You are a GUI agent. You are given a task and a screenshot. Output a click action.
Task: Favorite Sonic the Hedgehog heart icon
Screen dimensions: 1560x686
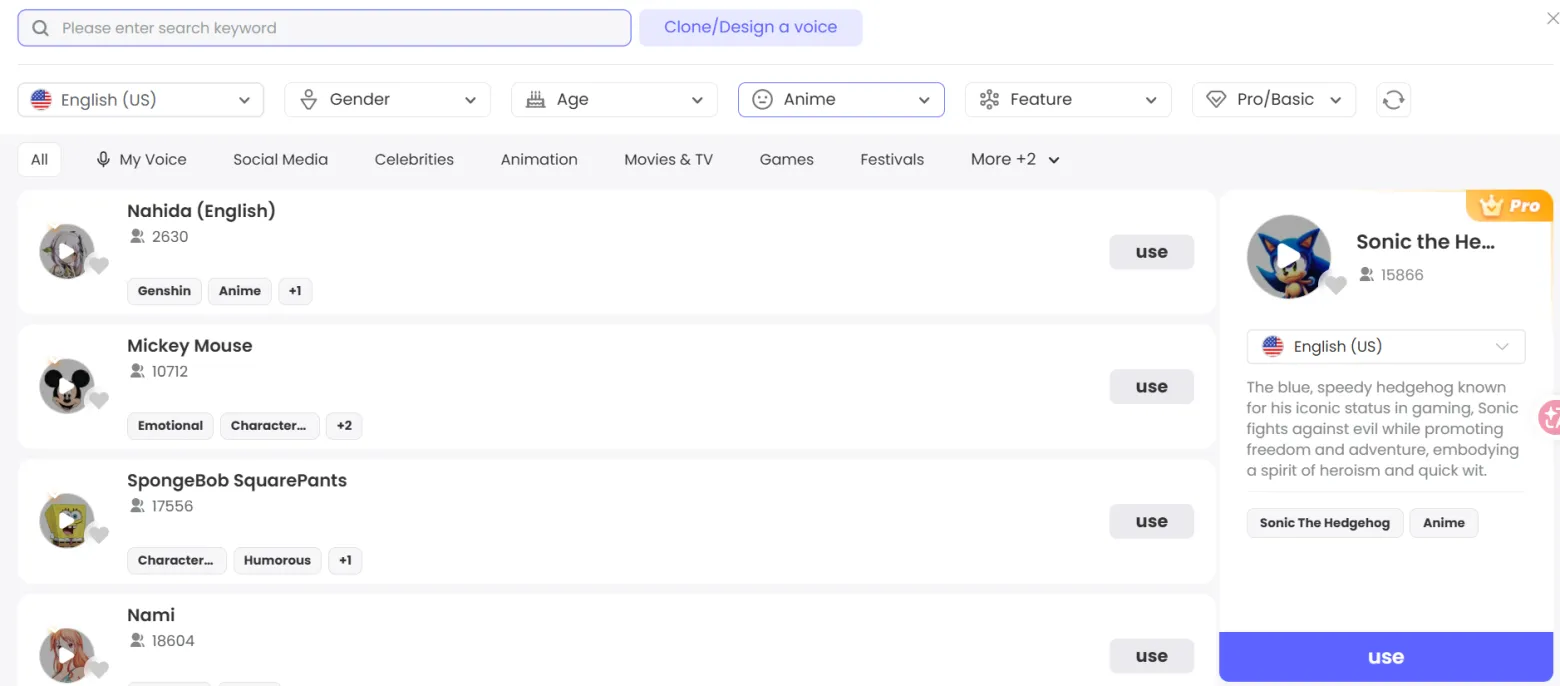[x=1336, y=285]
